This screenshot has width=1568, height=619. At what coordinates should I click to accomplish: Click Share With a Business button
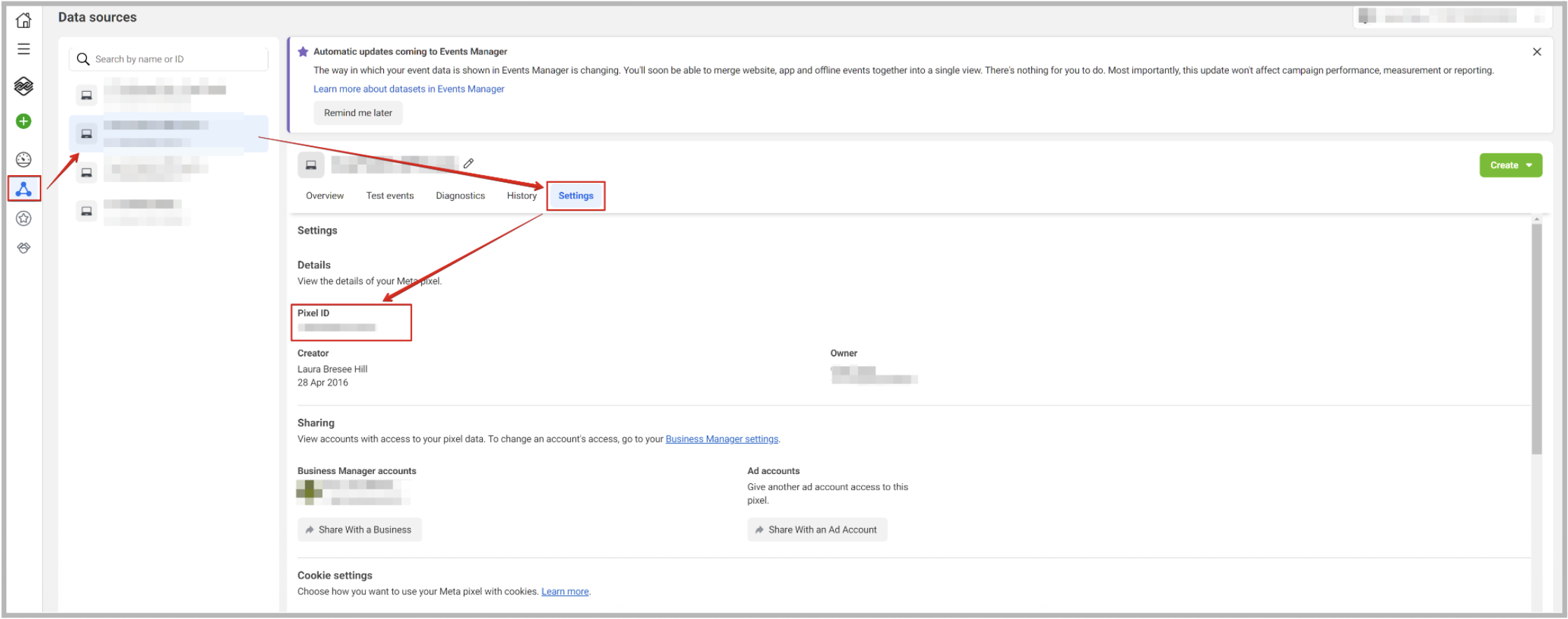(359, 529)
